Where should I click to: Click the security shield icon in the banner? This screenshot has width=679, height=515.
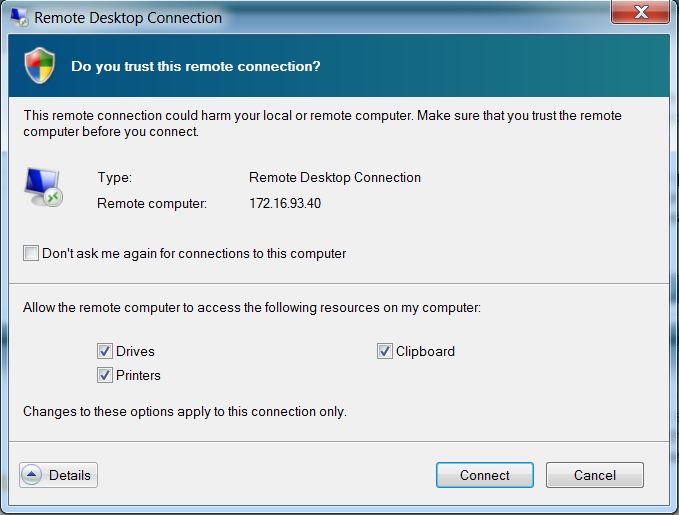(40, 65)
